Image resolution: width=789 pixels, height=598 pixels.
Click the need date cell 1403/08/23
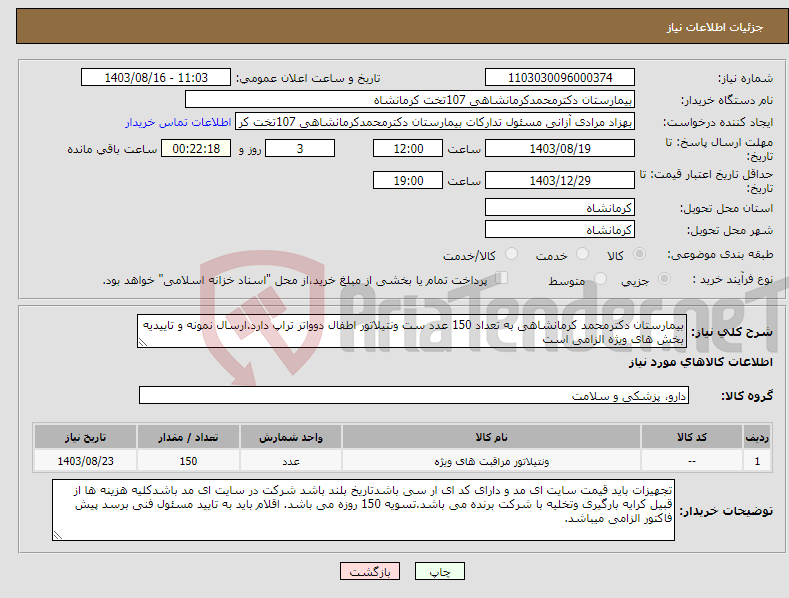point(86,461)
